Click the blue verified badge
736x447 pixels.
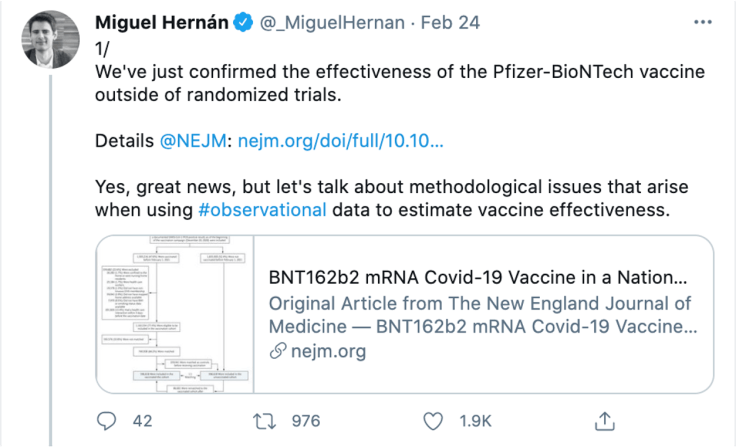click(242, 22)
